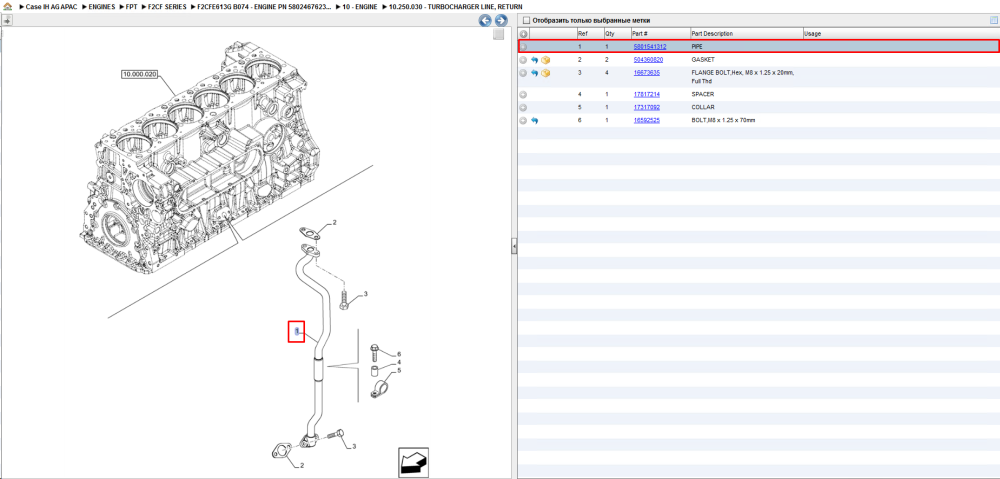Click the circle icon on the GASKET row

point(523,60)
